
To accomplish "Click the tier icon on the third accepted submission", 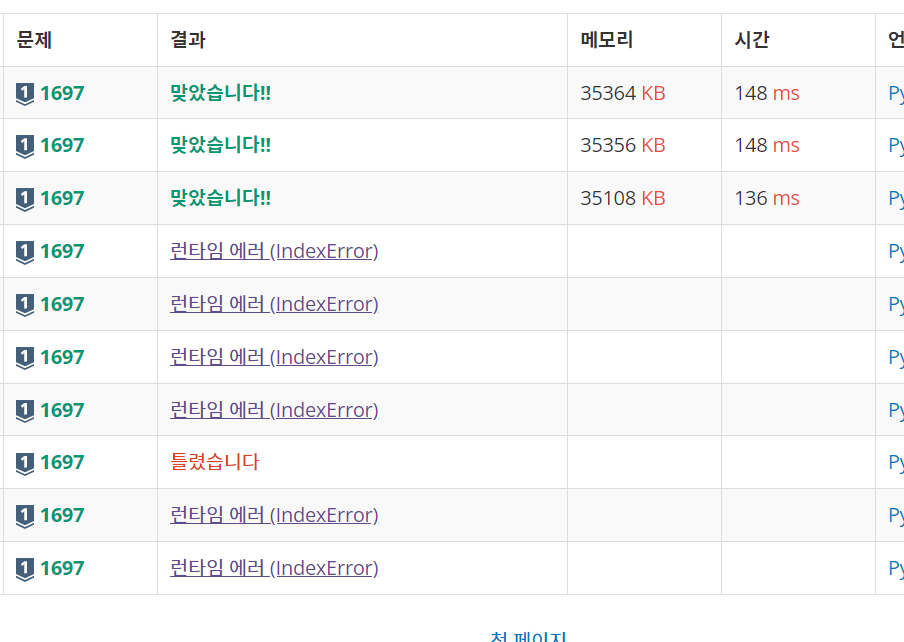I will click(23, 197).
